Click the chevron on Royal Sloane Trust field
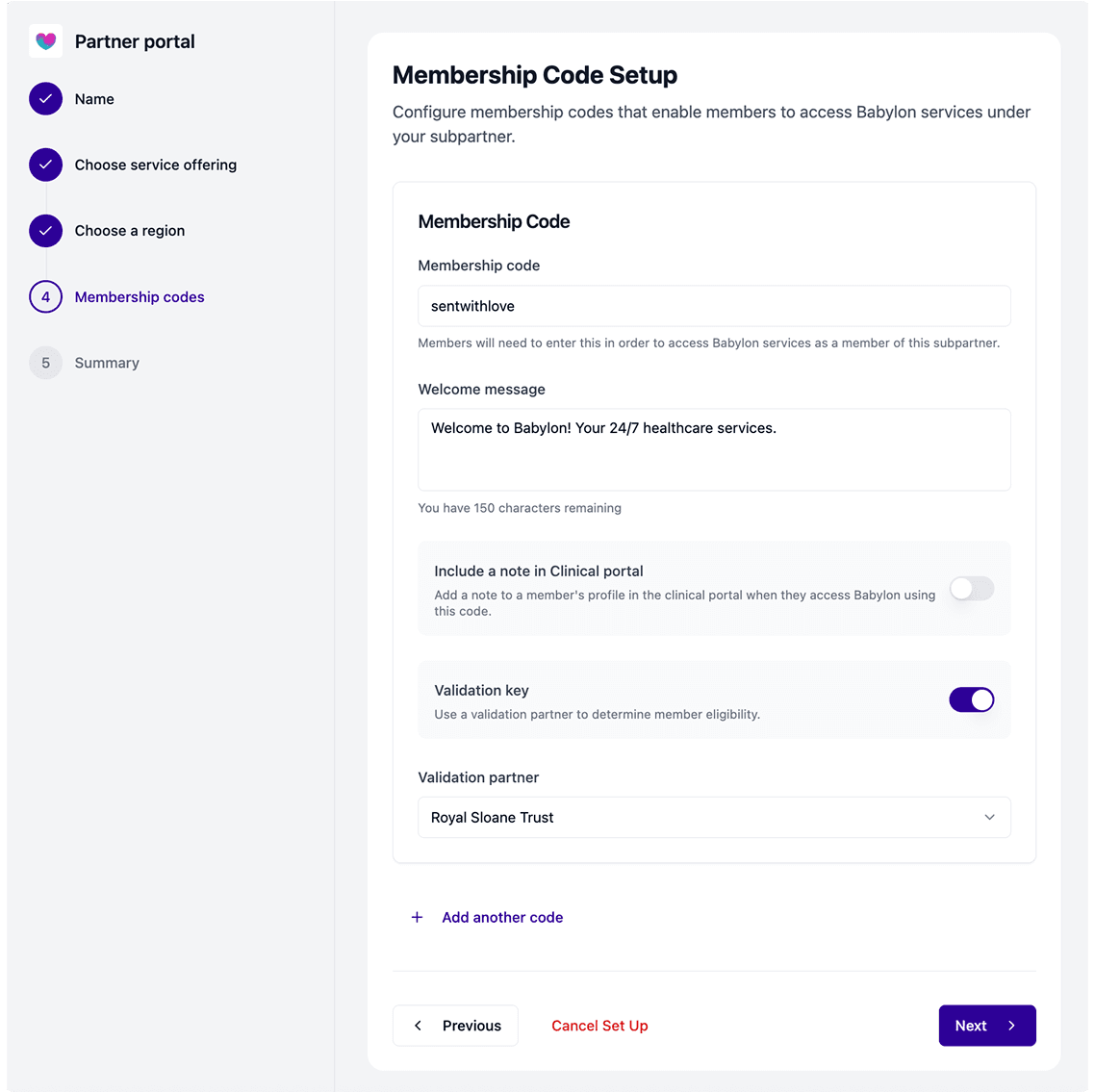Viewport: 1095px width, 1092px height. point(989,818)
